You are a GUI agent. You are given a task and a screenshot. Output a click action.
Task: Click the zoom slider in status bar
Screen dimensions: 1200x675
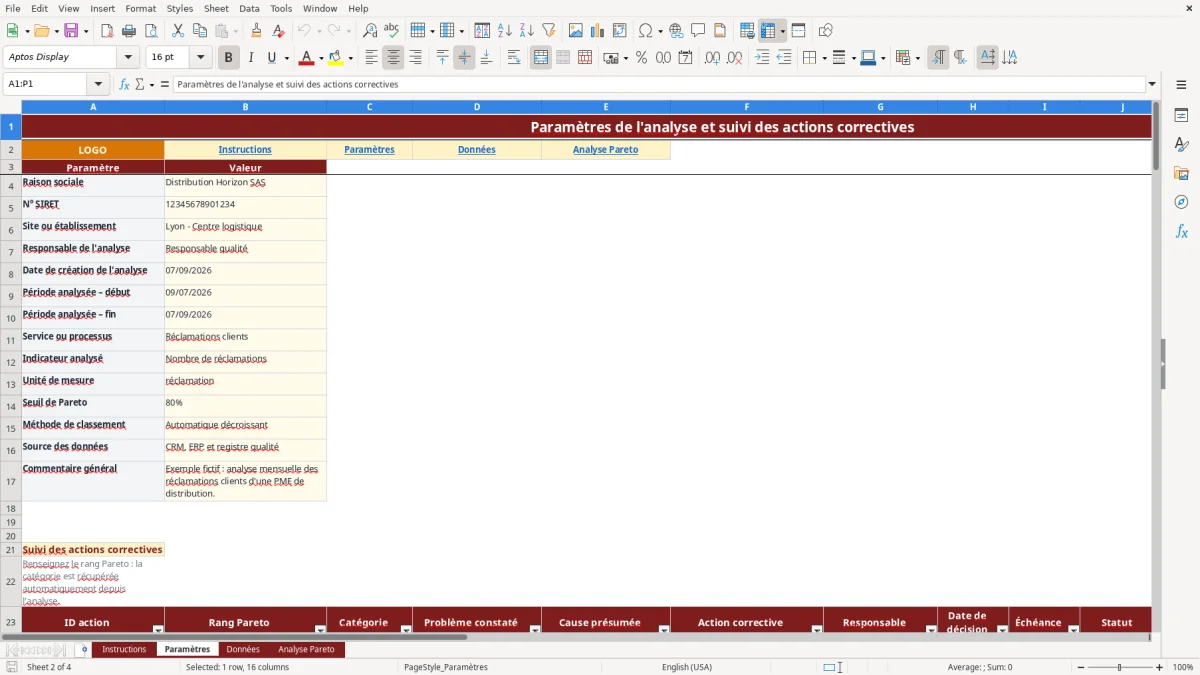point(1119,667)
